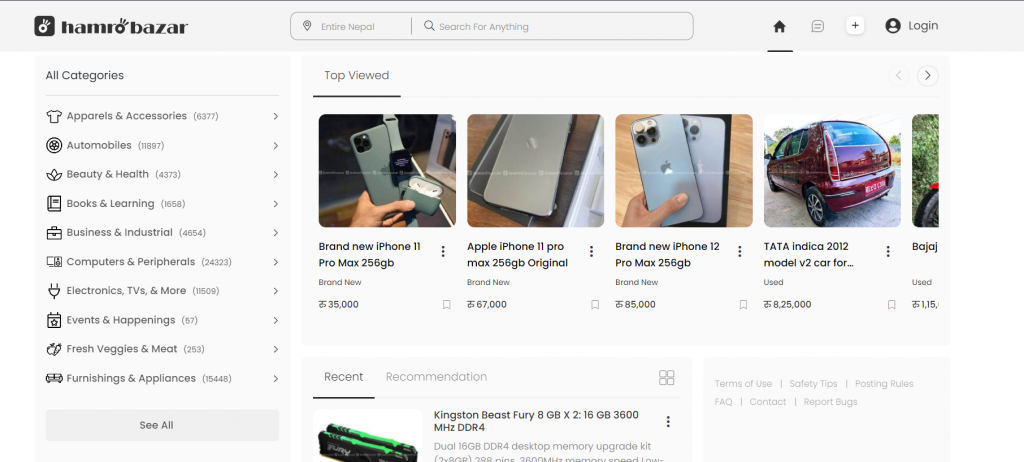Viewport: 1024px width, 462px height.
Task: Click the Fresh Veggies & Meat icon
Action: 54,349
